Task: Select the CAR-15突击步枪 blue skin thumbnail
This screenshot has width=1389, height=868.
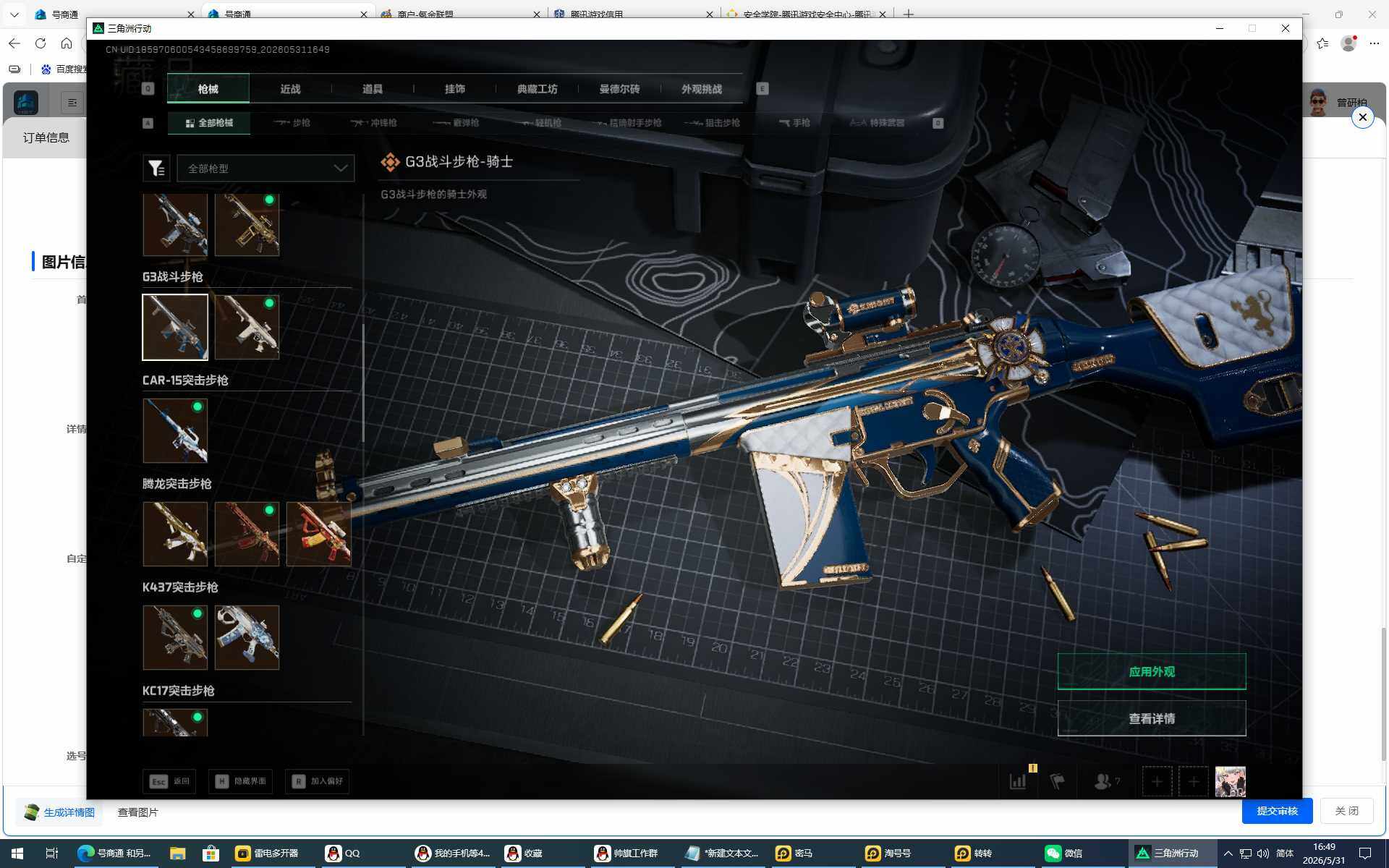Action: coord(175,430)
